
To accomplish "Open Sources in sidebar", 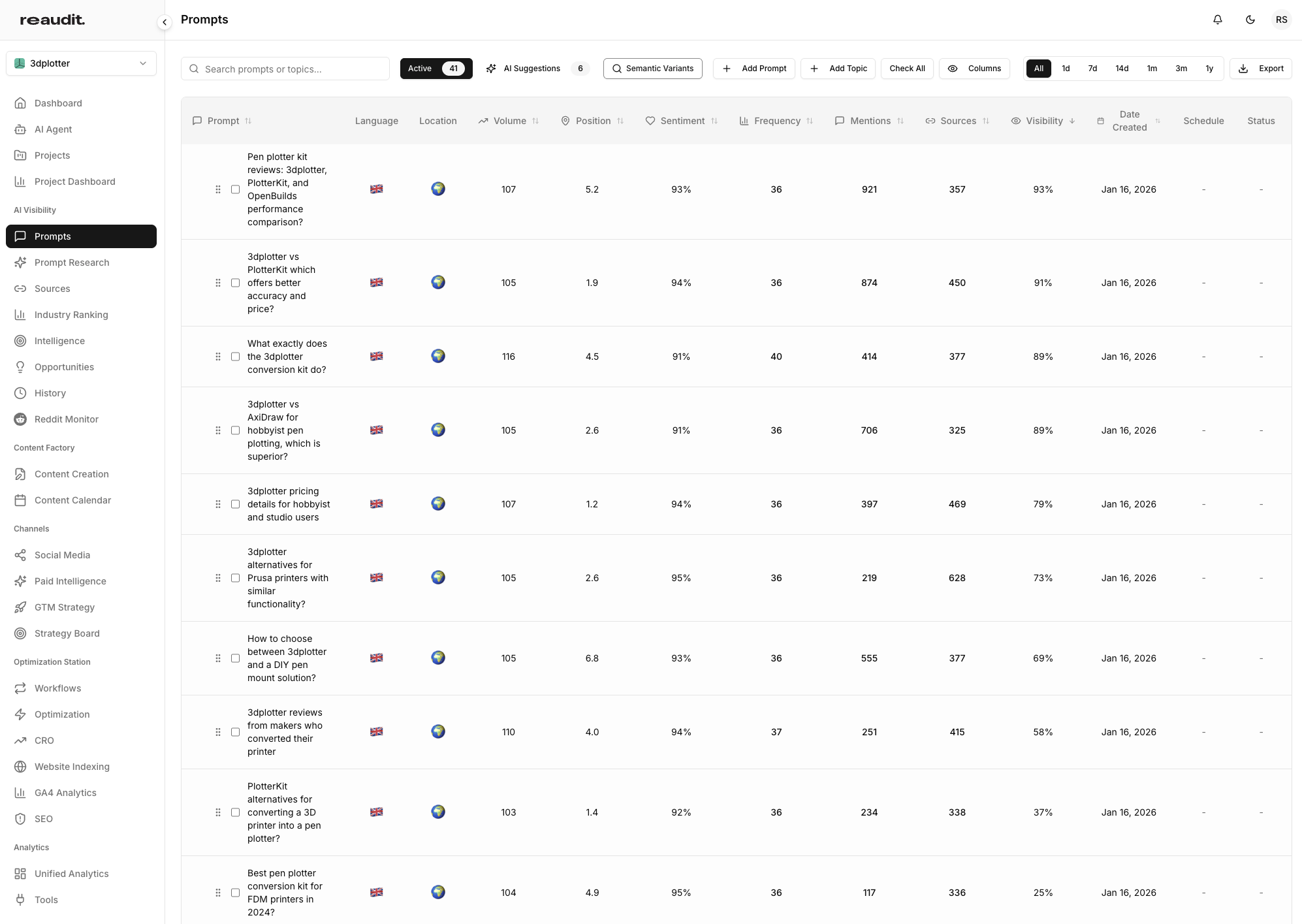I will click(x=81, y=289).
